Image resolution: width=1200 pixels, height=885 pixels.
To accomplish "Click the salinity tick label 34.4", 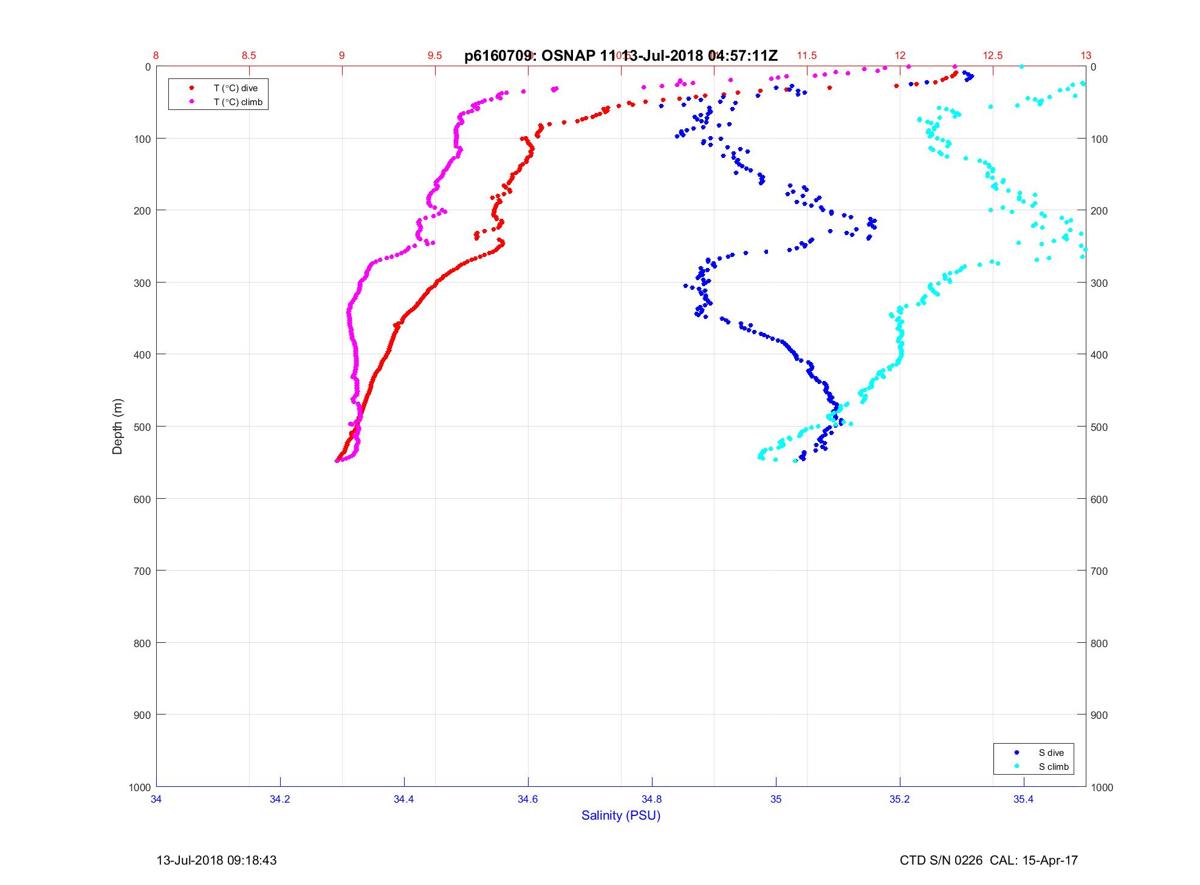I will 404,799.
